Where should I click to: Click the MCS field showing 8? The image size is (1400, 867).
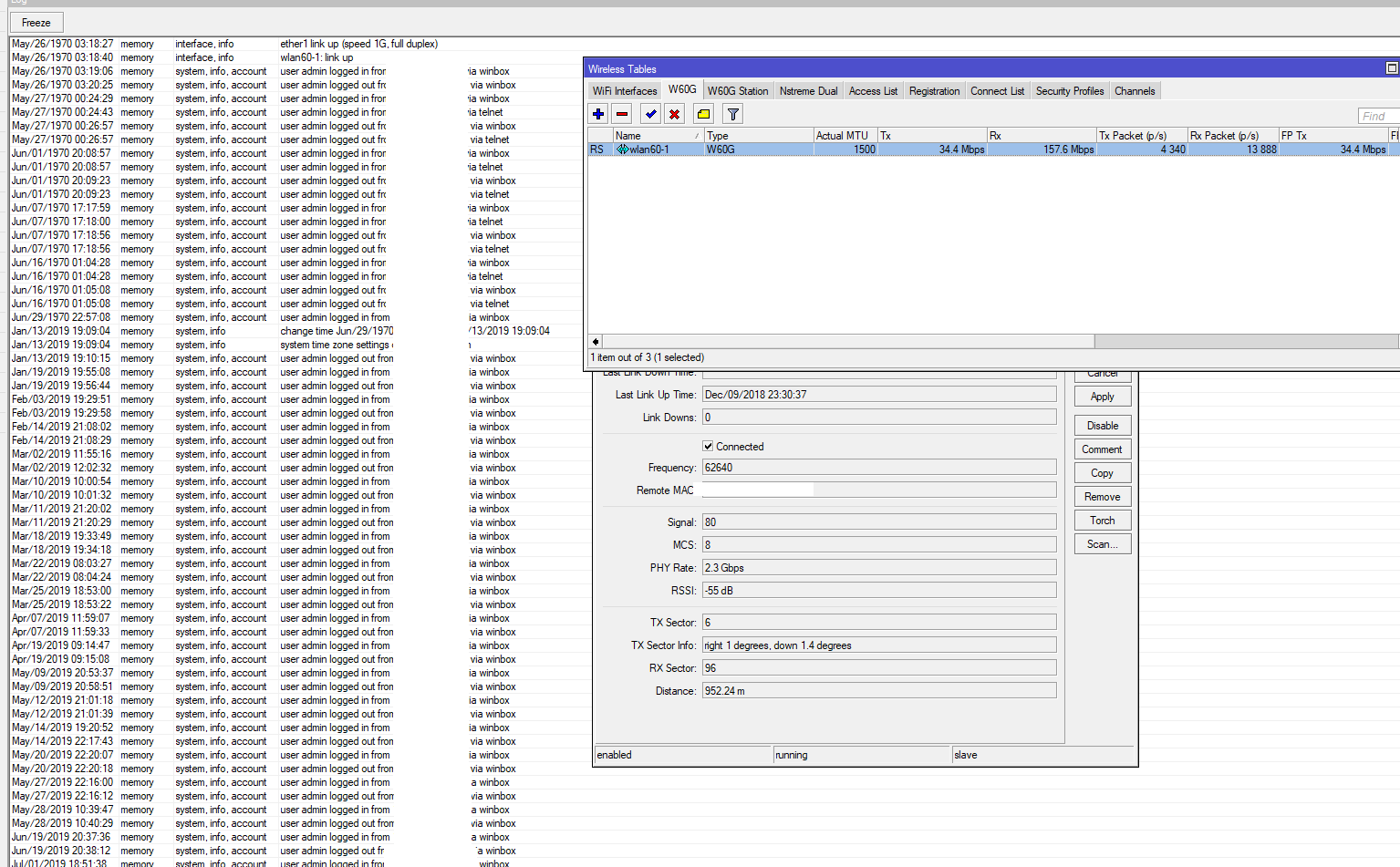pos(879,545)
